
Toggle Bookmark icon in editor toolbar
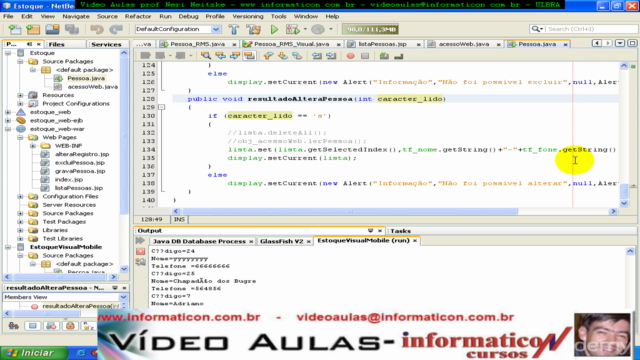(x=297, y=56)
